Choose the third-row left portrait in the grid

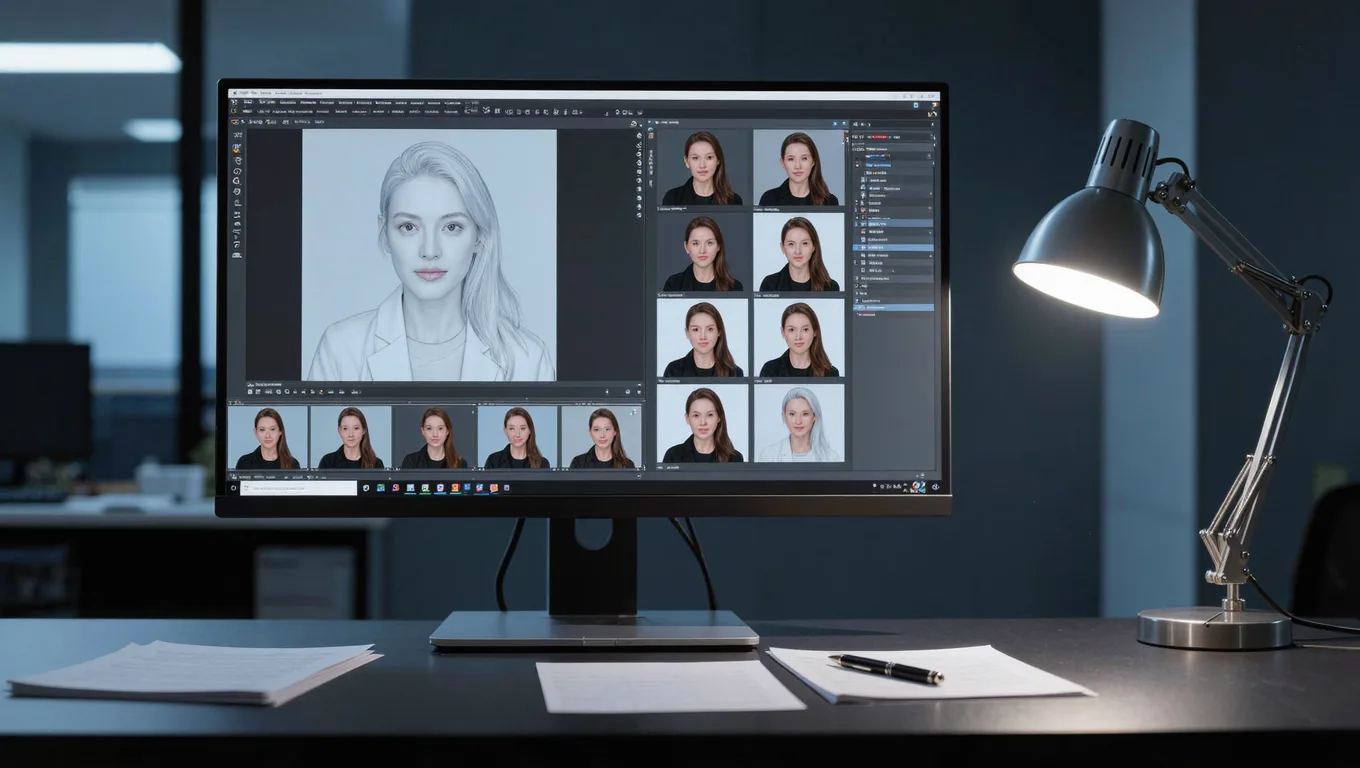coord(702,338)
